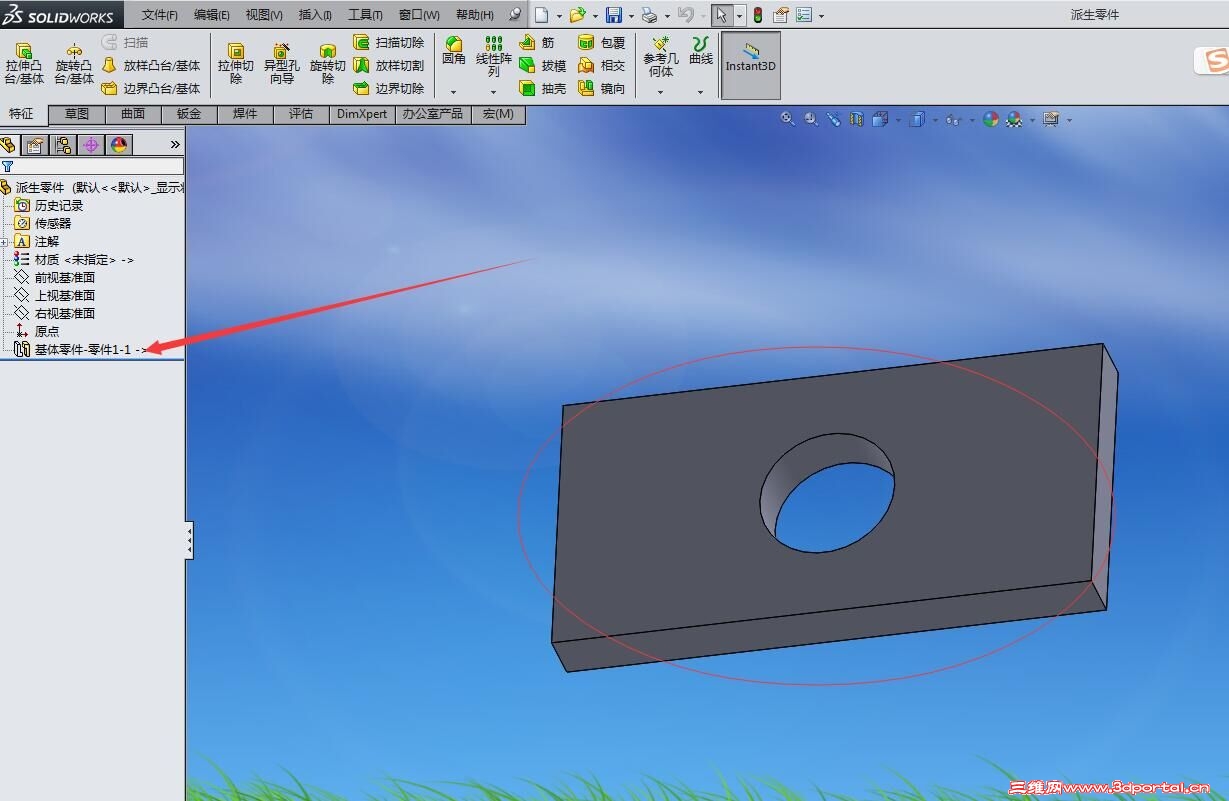Click the 包覆 wrap tool
Screen dimensions: 1229x801
click(x=602, y=42)
